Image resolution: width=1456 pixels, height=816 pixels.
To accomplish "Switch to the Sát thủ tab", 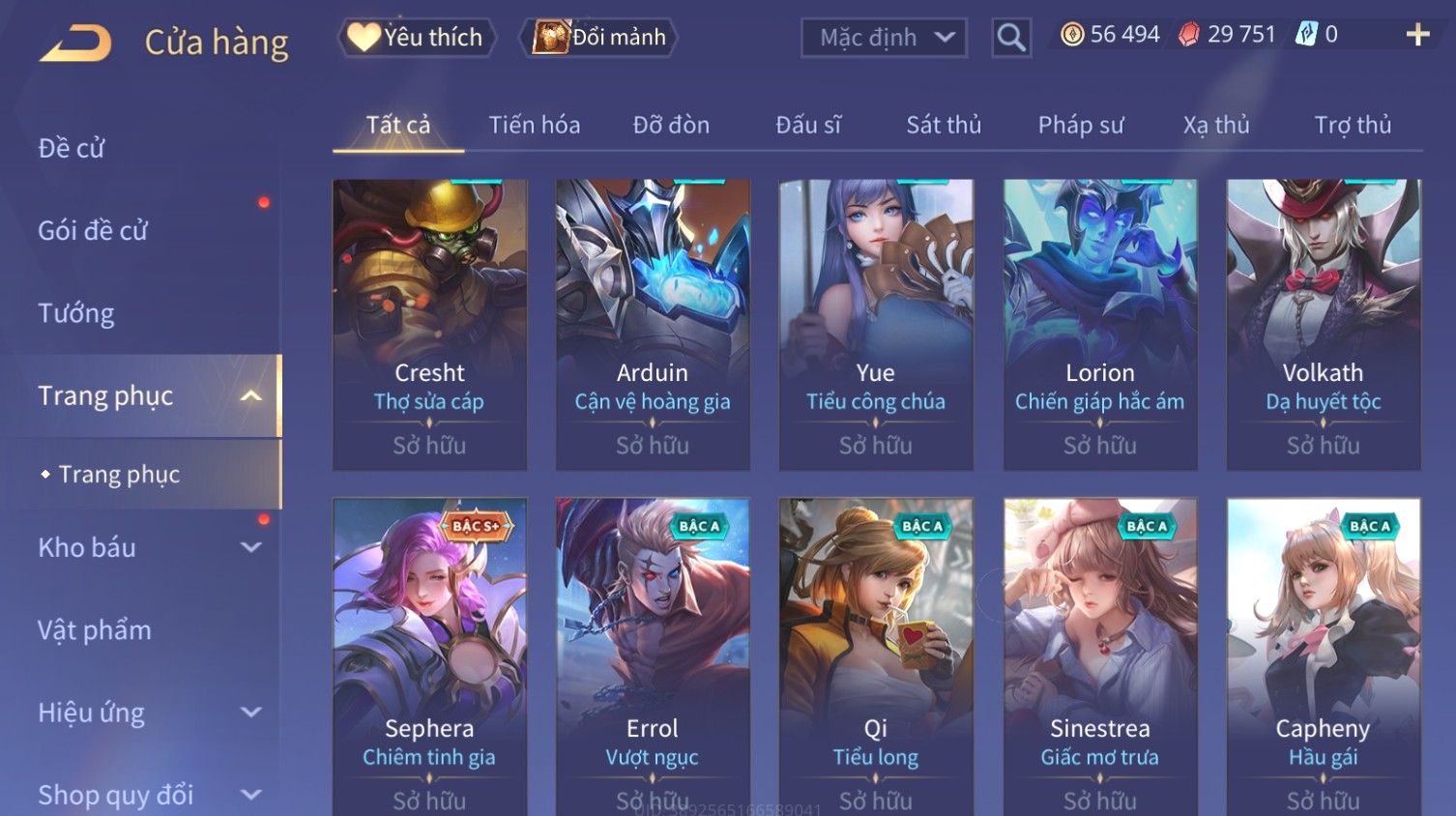I will click(x=944, y=125).
